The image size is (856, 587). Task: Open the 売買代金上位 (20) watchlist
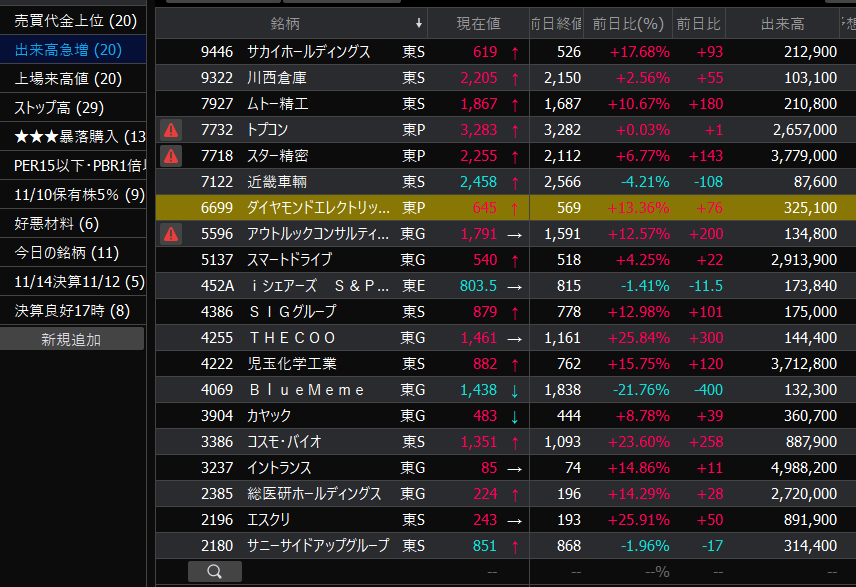tap(75, 21)
